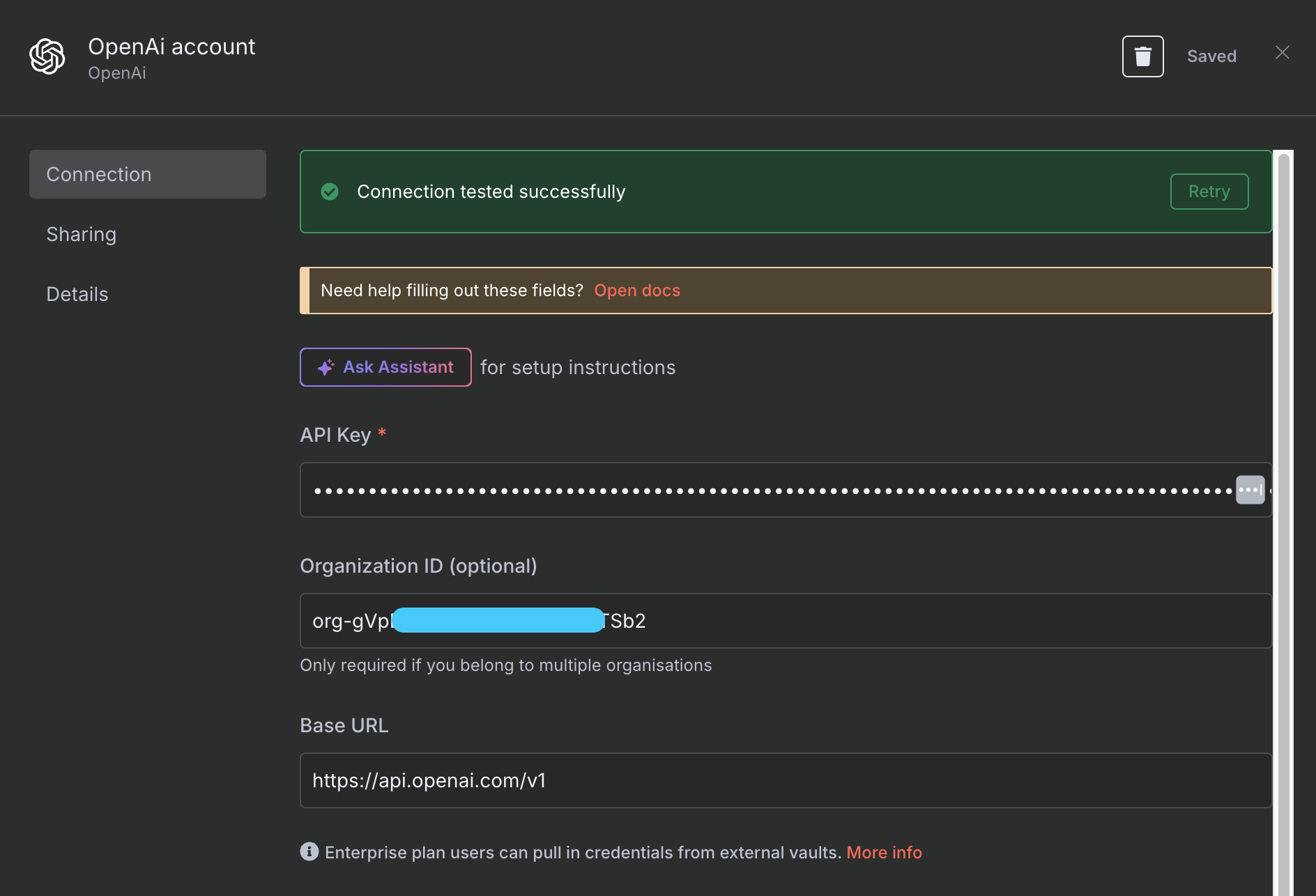
Task: Click the 'Base URL' label
Action: click(x=344, y=725)
